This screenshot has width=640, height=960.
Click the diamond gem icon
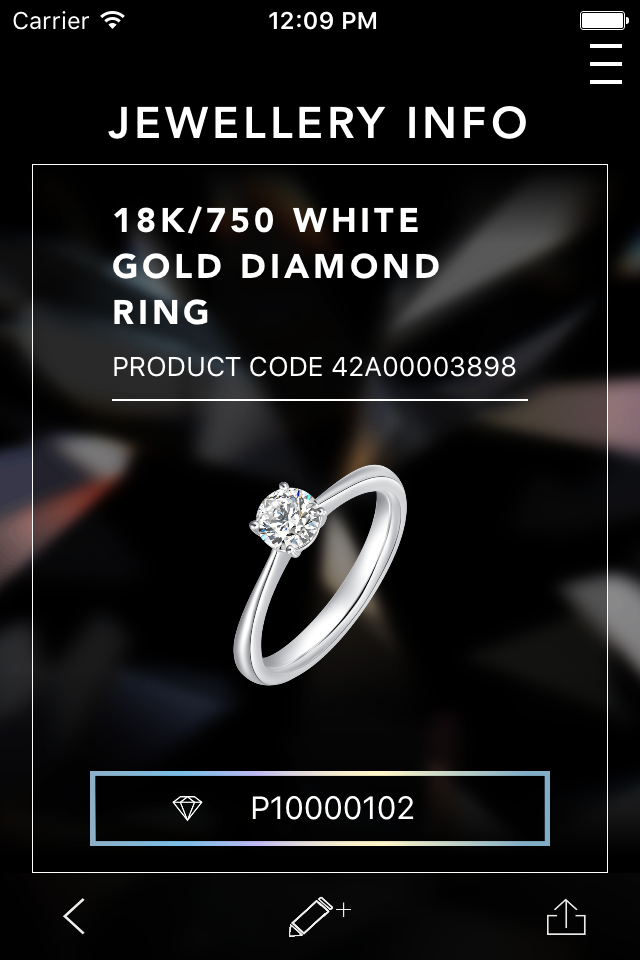[187, 808]
